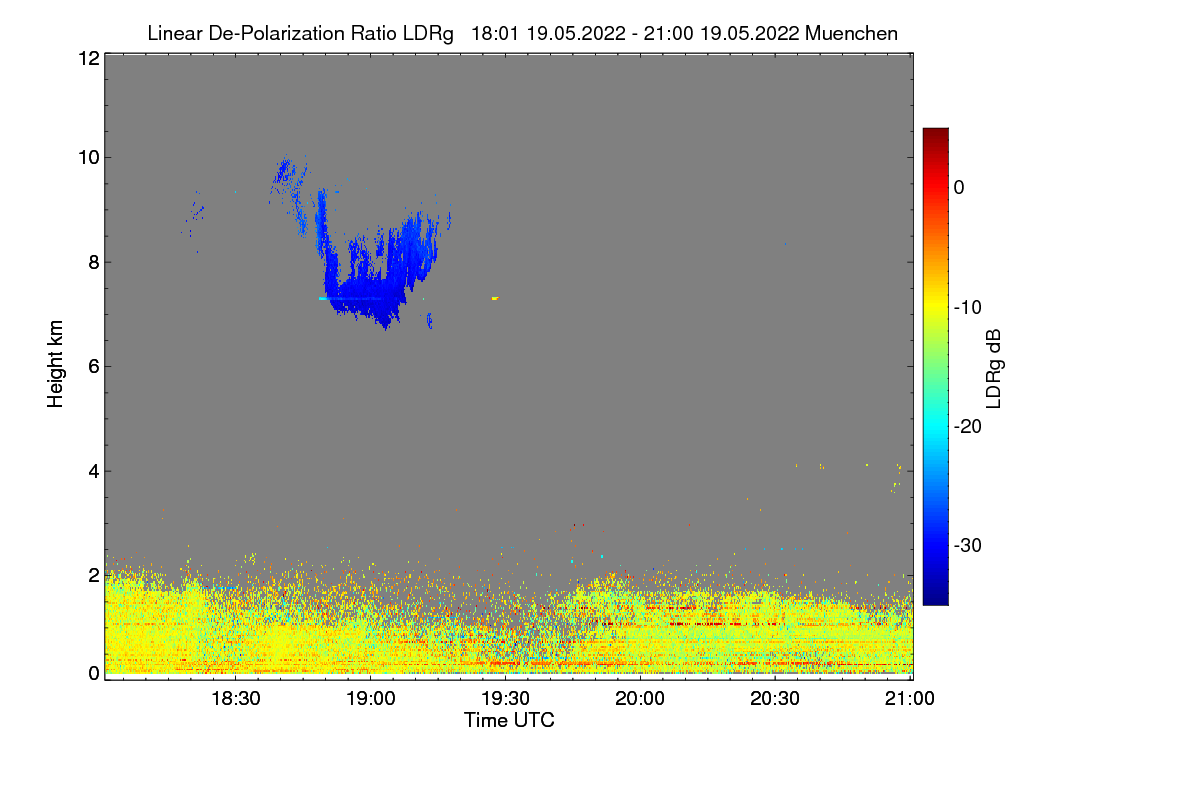Click the 'Time UTC' x-axis label

(509, 720)
